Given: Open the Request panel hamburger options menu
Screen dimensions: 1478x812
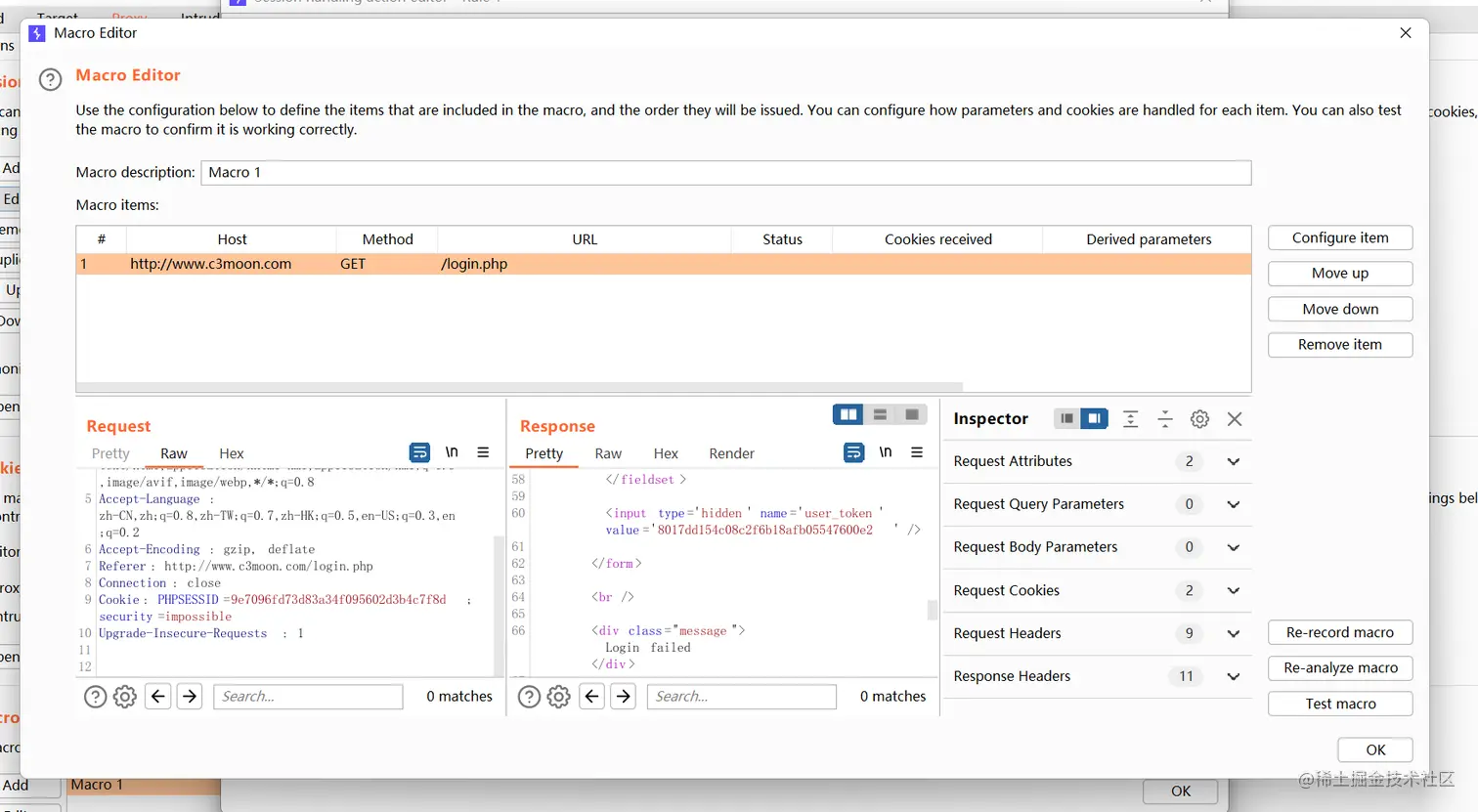Looking at the screenshot, I should [483, 452].
